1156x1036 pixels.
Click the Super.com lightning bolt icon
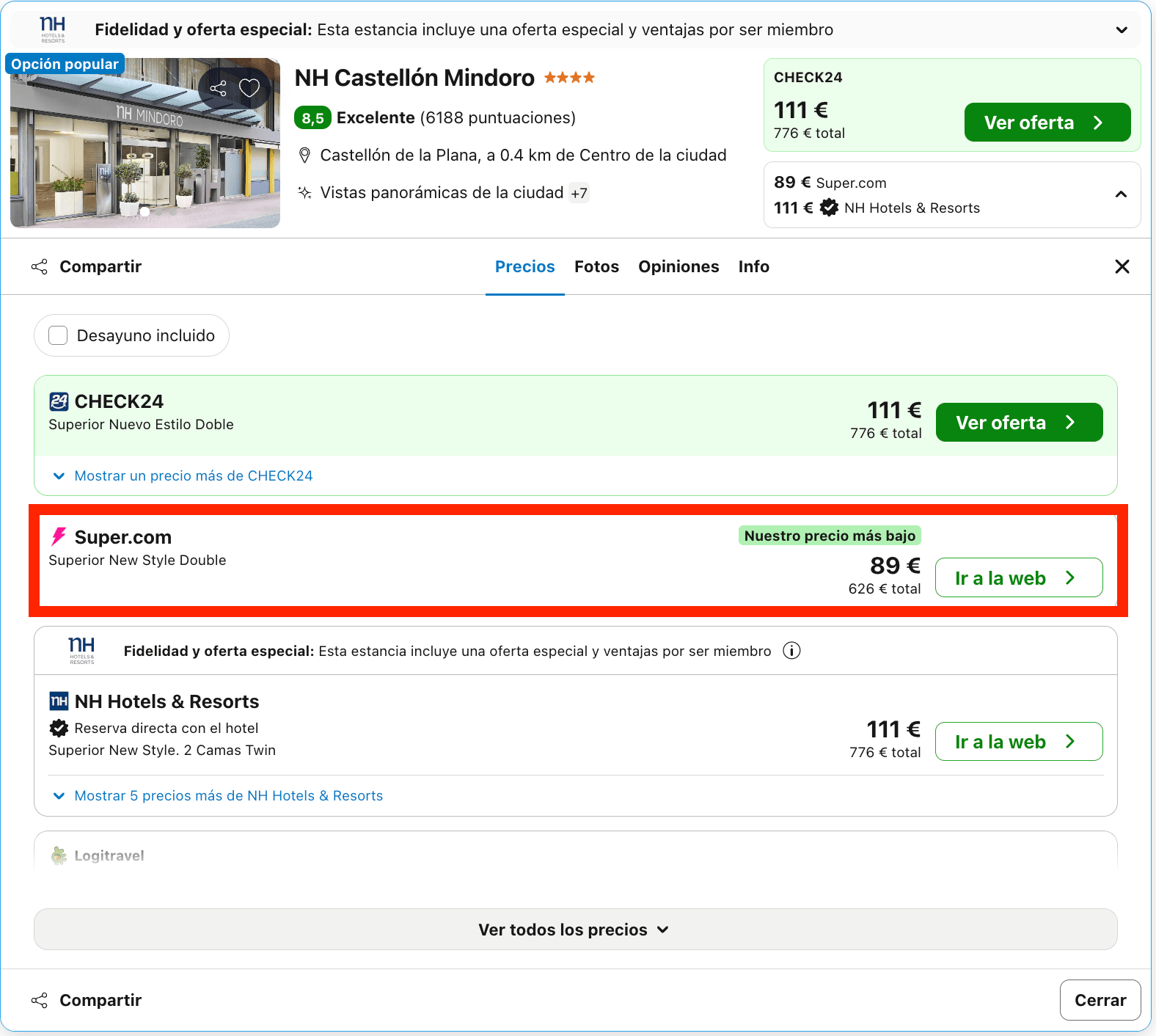(x=59, y=537)
